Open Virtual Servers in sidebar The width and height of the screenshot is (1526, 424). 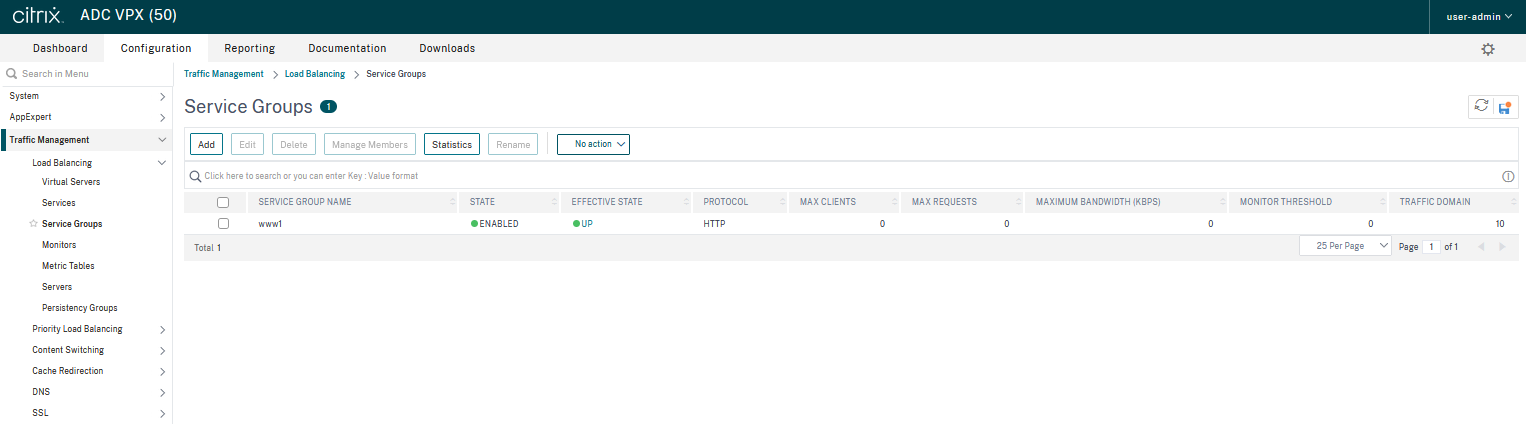[71, 182]
